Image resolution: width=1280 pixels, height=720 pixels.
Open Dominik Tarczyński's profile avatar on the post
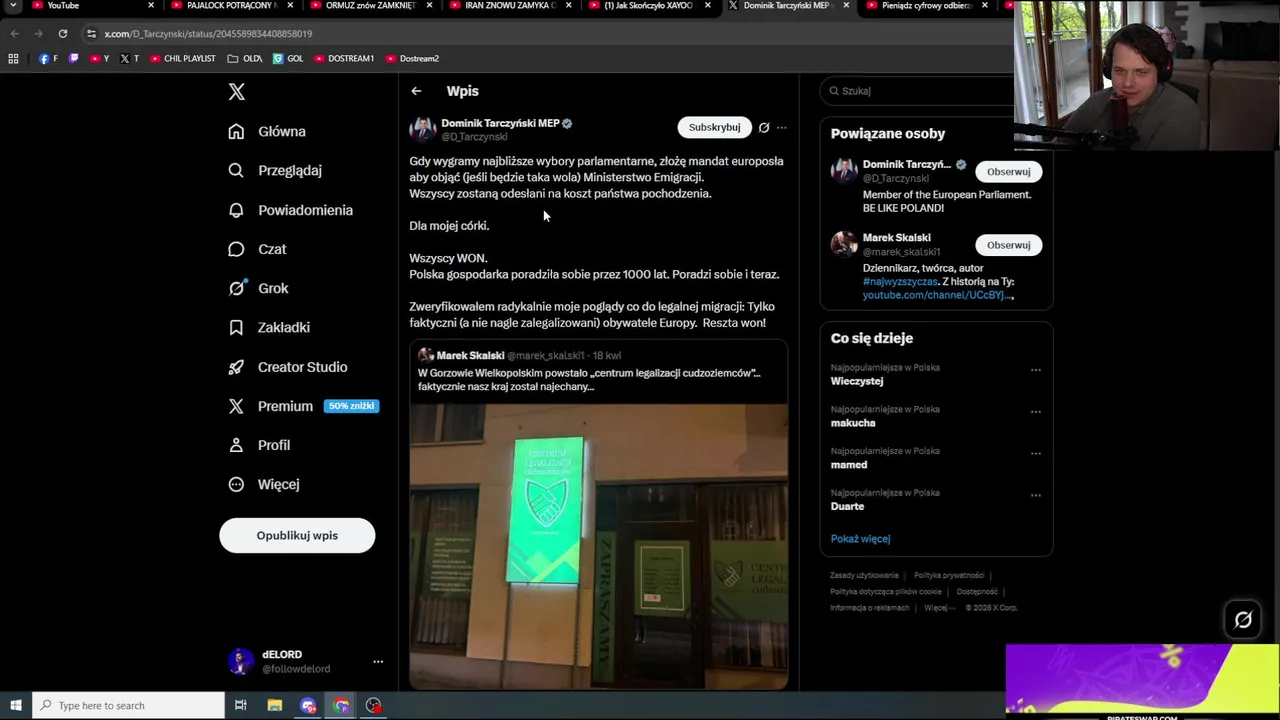point(422,129)
